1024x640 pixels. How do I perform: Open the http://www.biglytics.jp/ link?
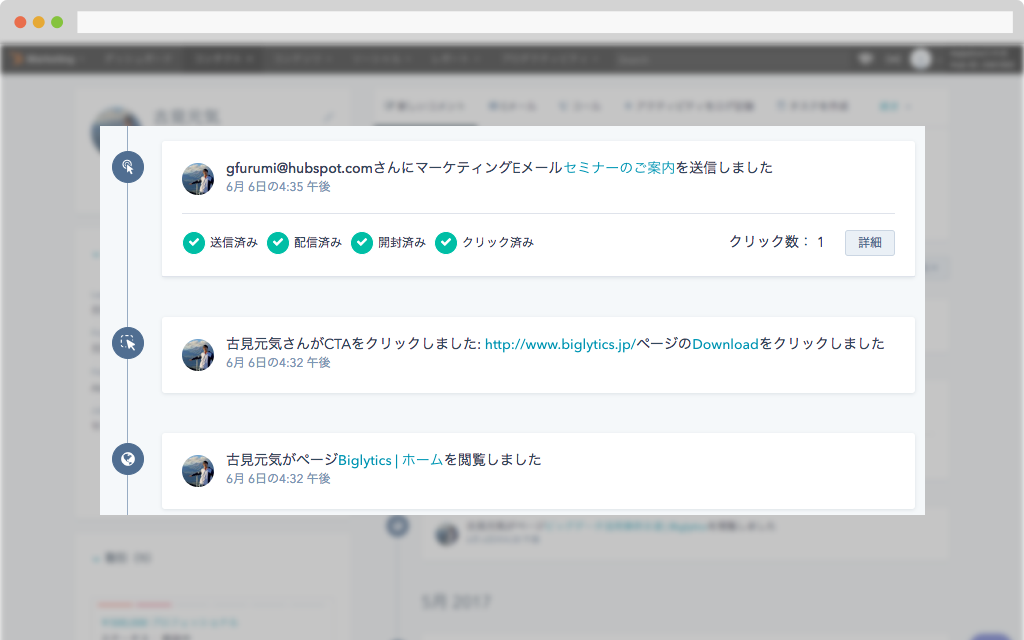tap(560, 344)
